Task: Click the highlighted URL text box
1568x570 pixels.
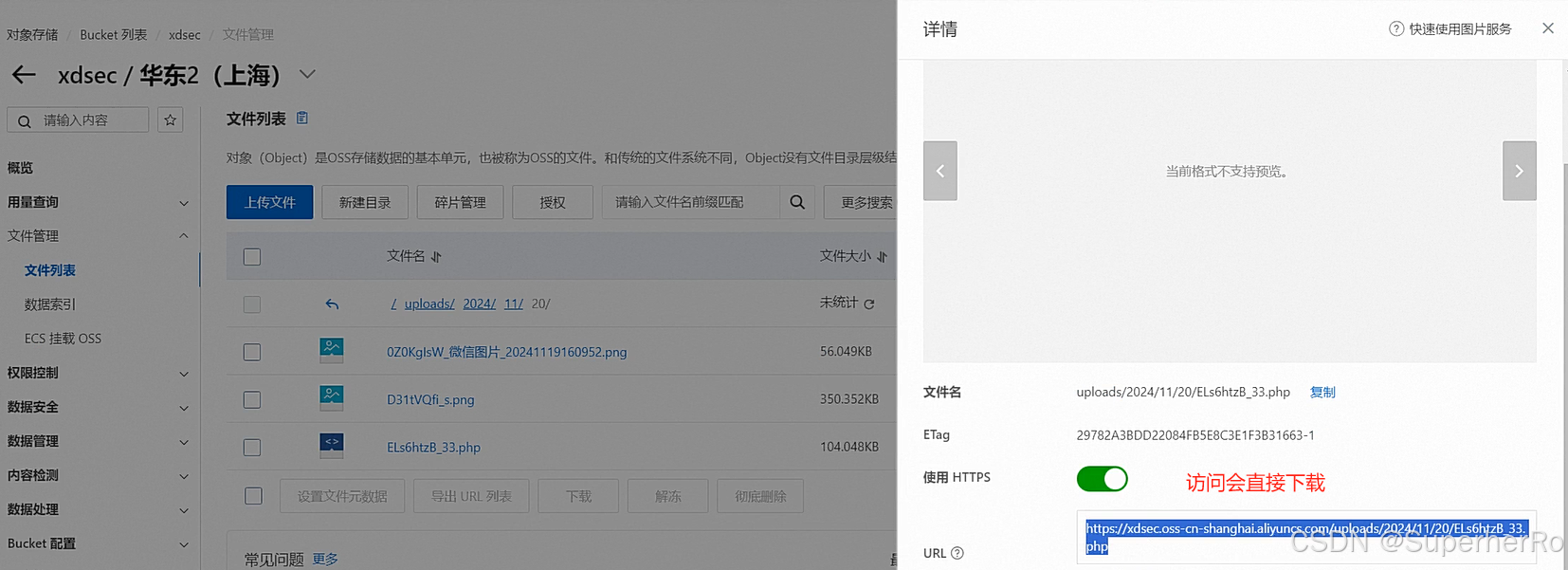Action: [1306, 537]
